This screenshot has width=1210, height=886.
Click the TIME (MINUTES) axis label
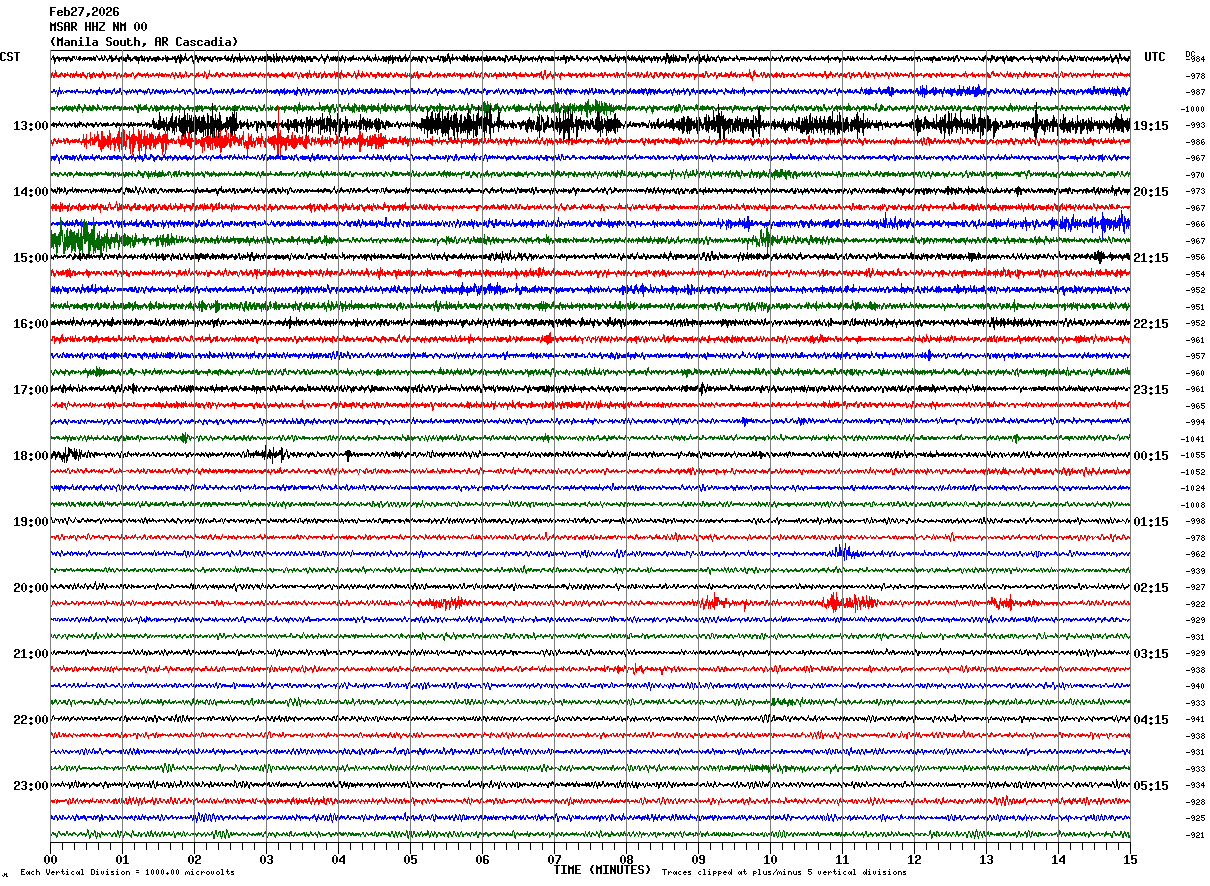click(x=602, y=870)
